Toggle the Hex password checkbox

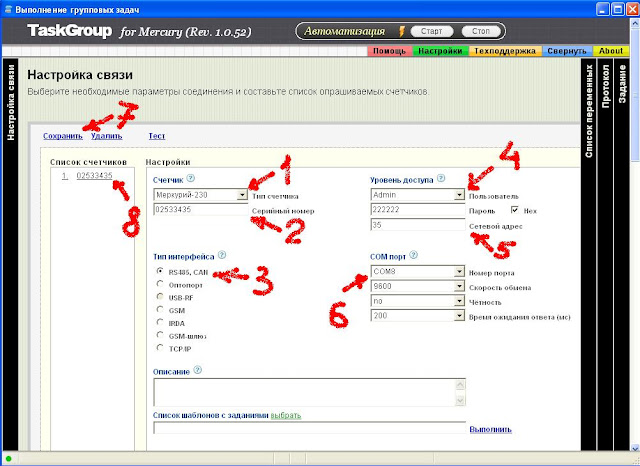point(515,210)
